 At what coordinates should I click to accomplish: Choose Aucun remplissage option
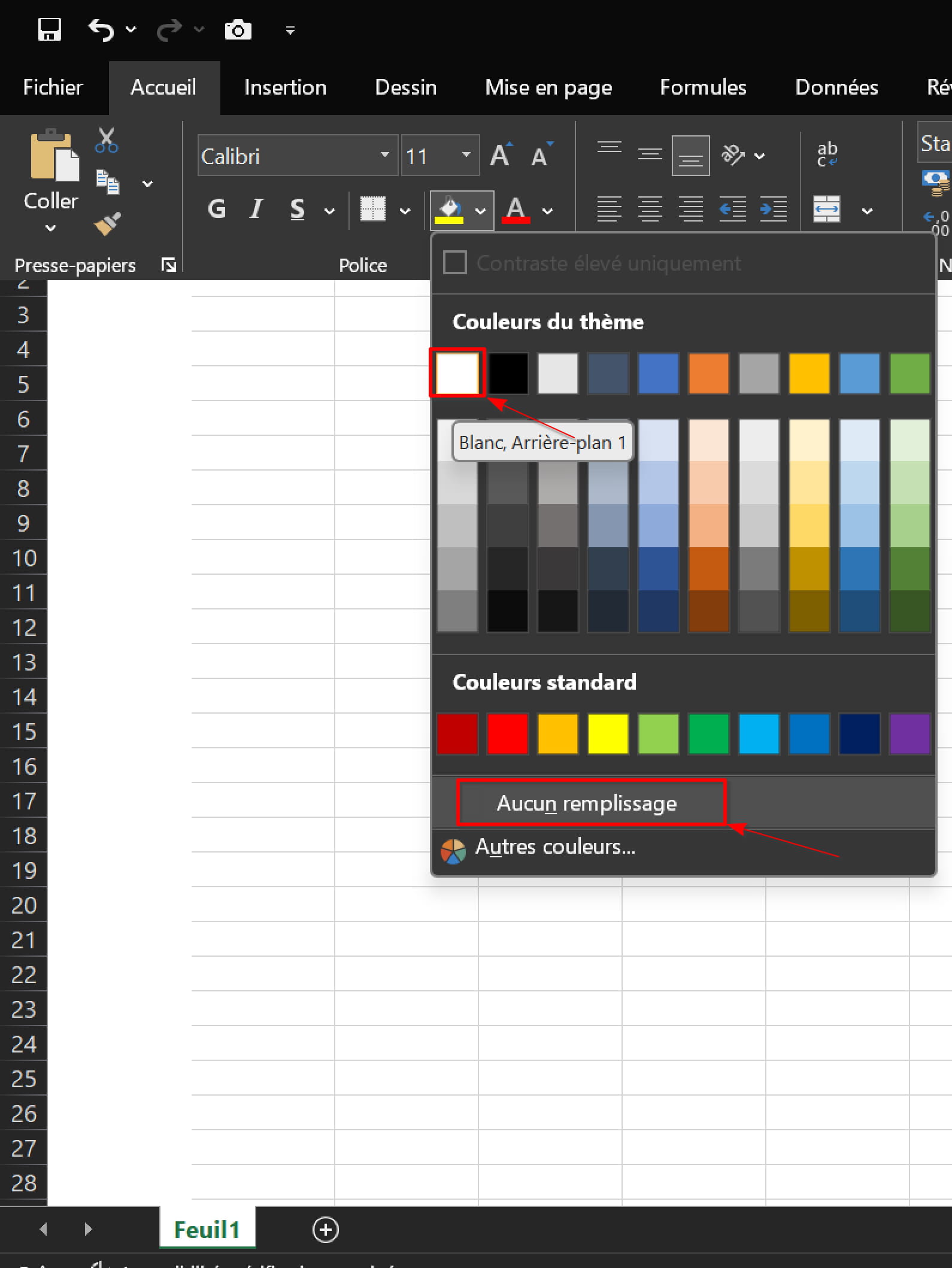[586, 803]
